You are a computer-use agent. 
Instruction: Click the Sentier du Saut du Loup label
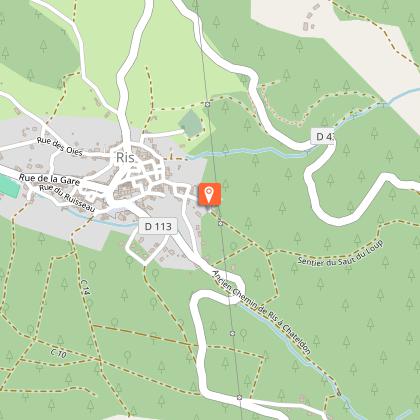tap(340, 255)
